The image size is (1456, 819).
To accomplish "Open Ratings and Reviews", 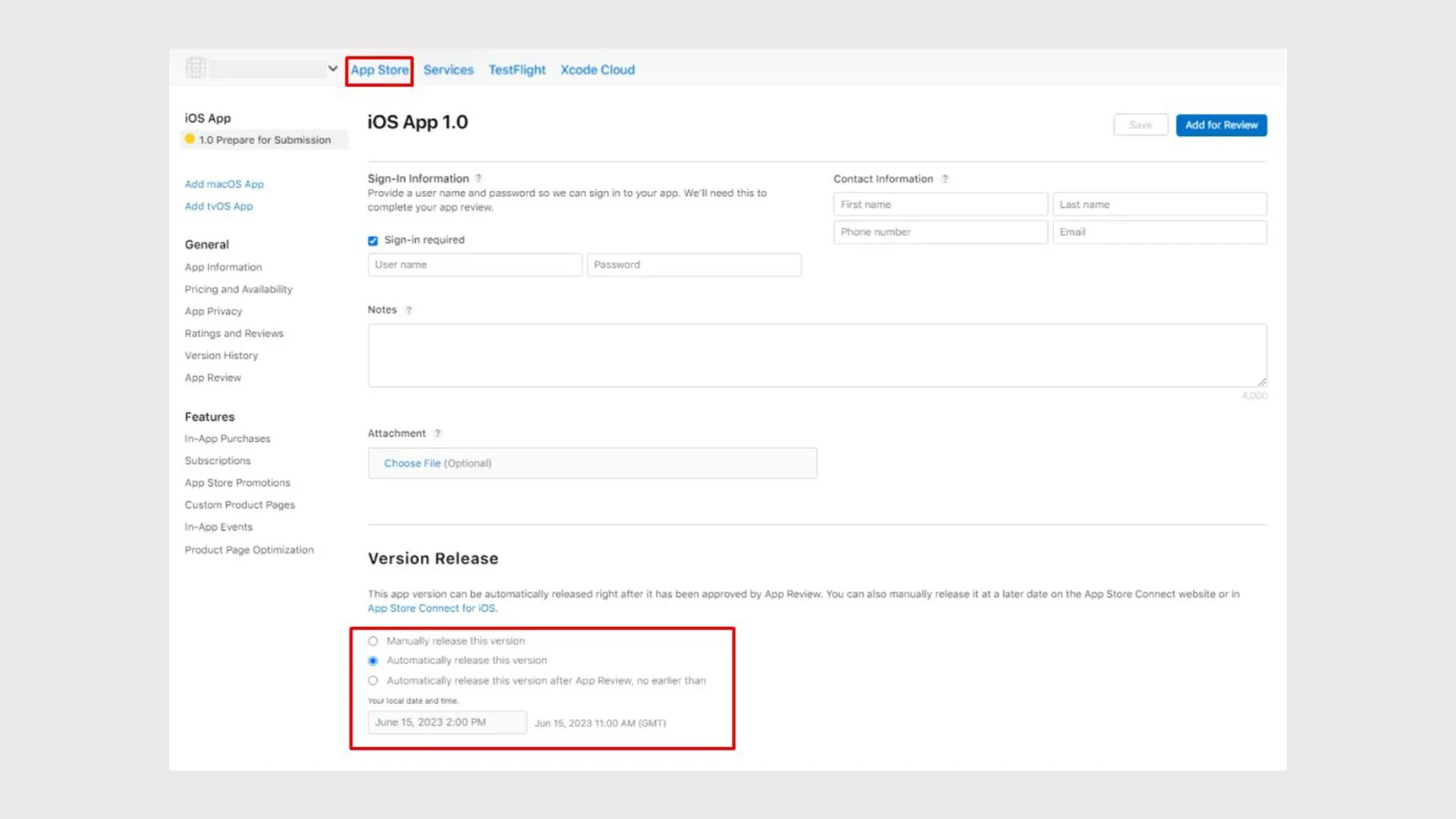I will (234, 334).
